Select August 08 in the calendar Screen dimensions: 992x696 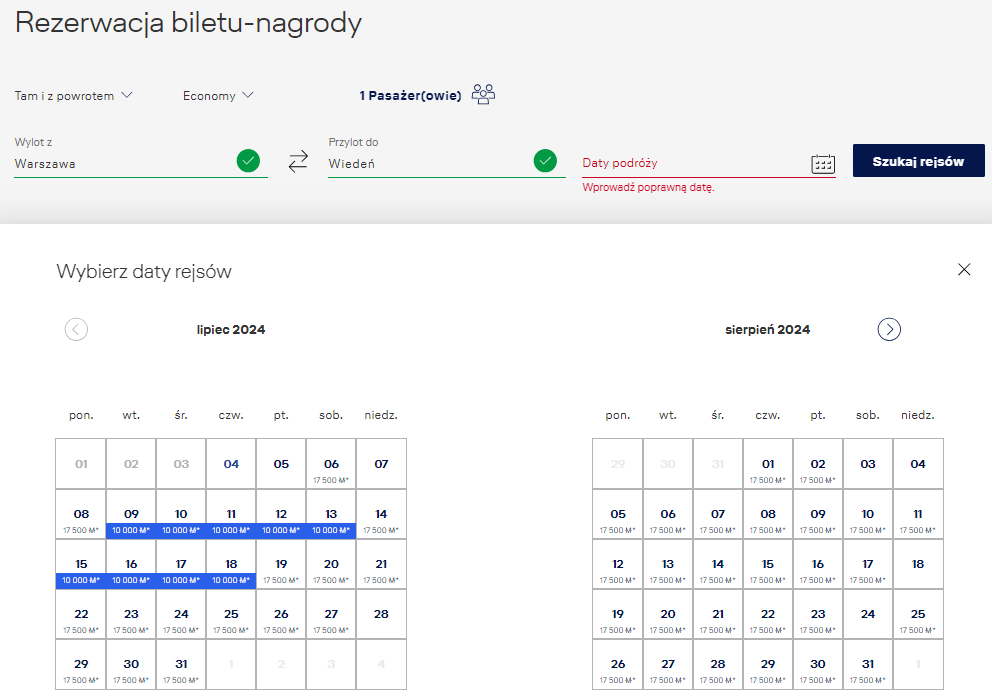[767, 514]
